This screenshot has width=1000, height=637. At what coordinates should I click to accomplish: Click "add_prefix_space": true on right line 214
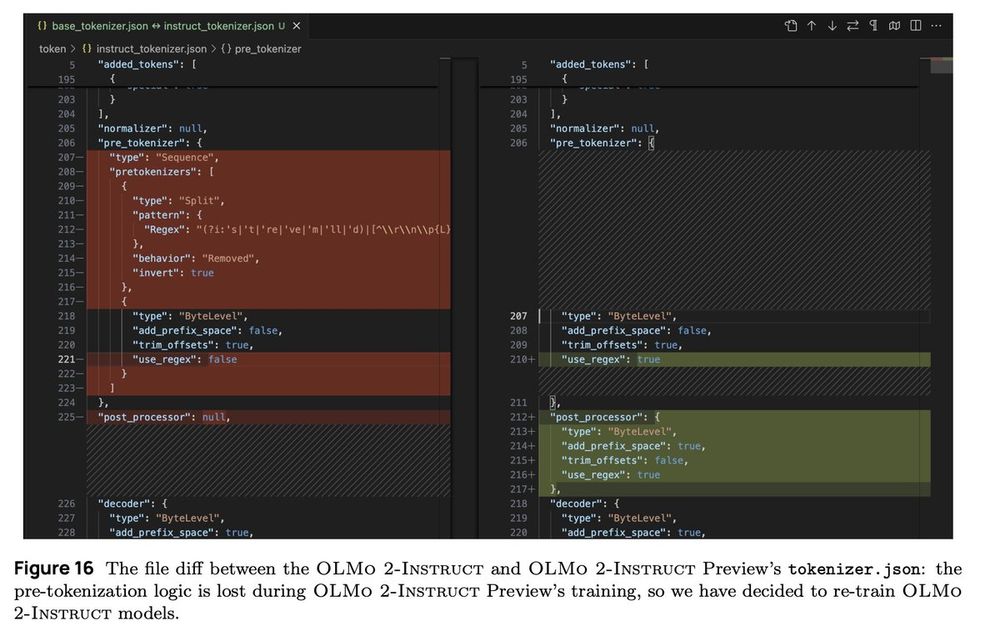tap(633, 446)
